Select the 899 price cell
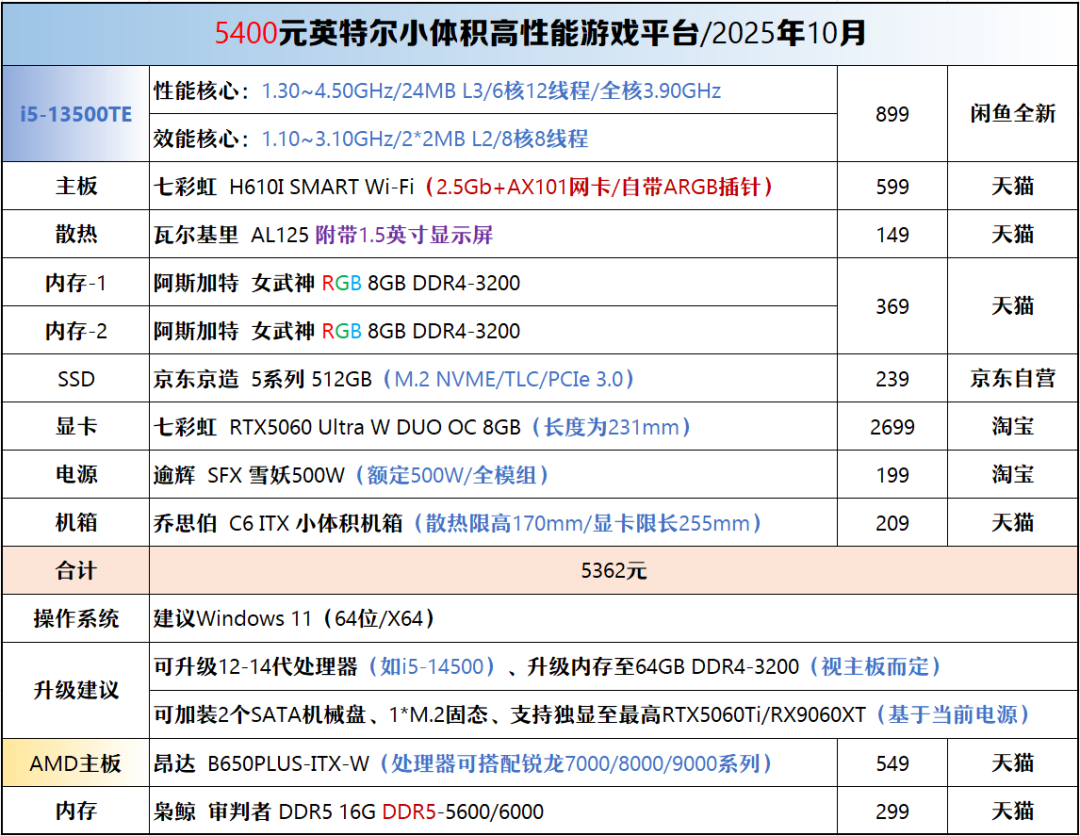This screenshot has height=836, width=1080. point(892,114)
